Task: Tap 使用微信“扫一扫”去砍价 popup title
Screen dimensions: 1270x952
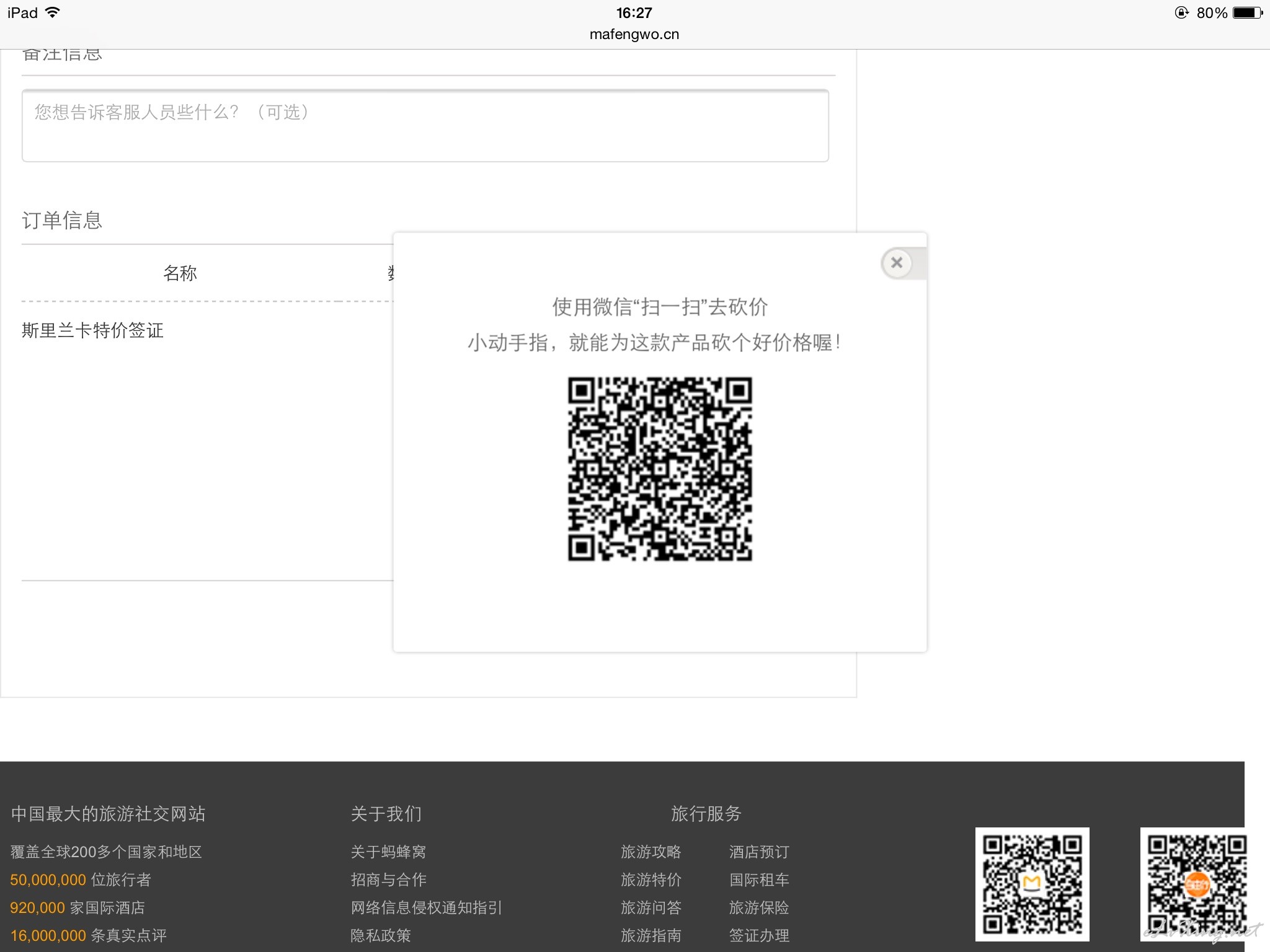Action: coord(660,307)
